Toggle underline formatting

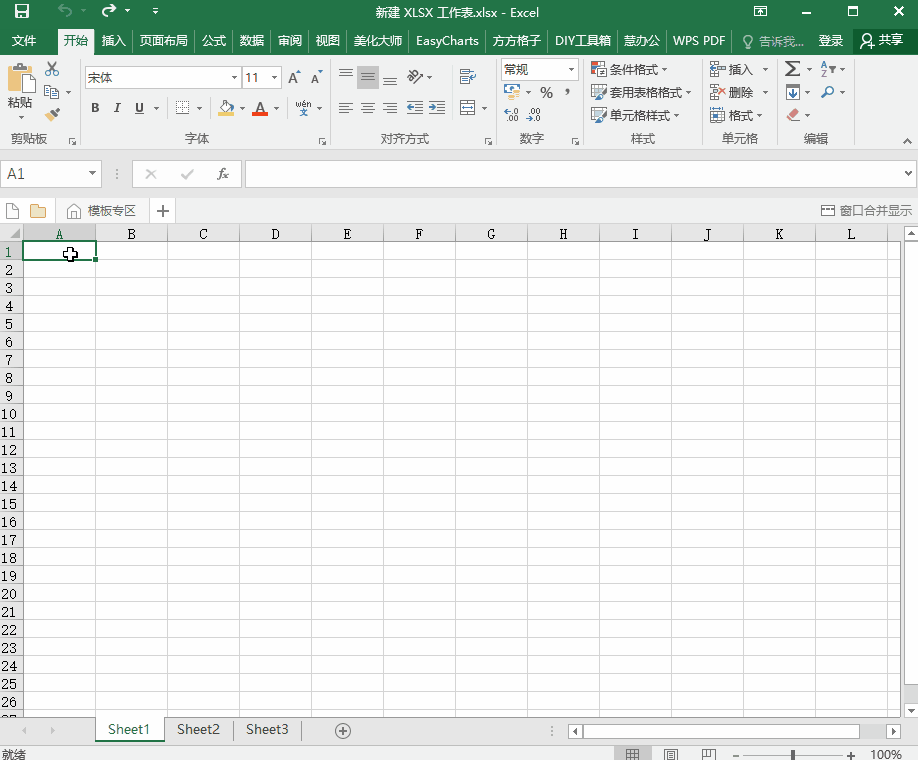[139, 108]
